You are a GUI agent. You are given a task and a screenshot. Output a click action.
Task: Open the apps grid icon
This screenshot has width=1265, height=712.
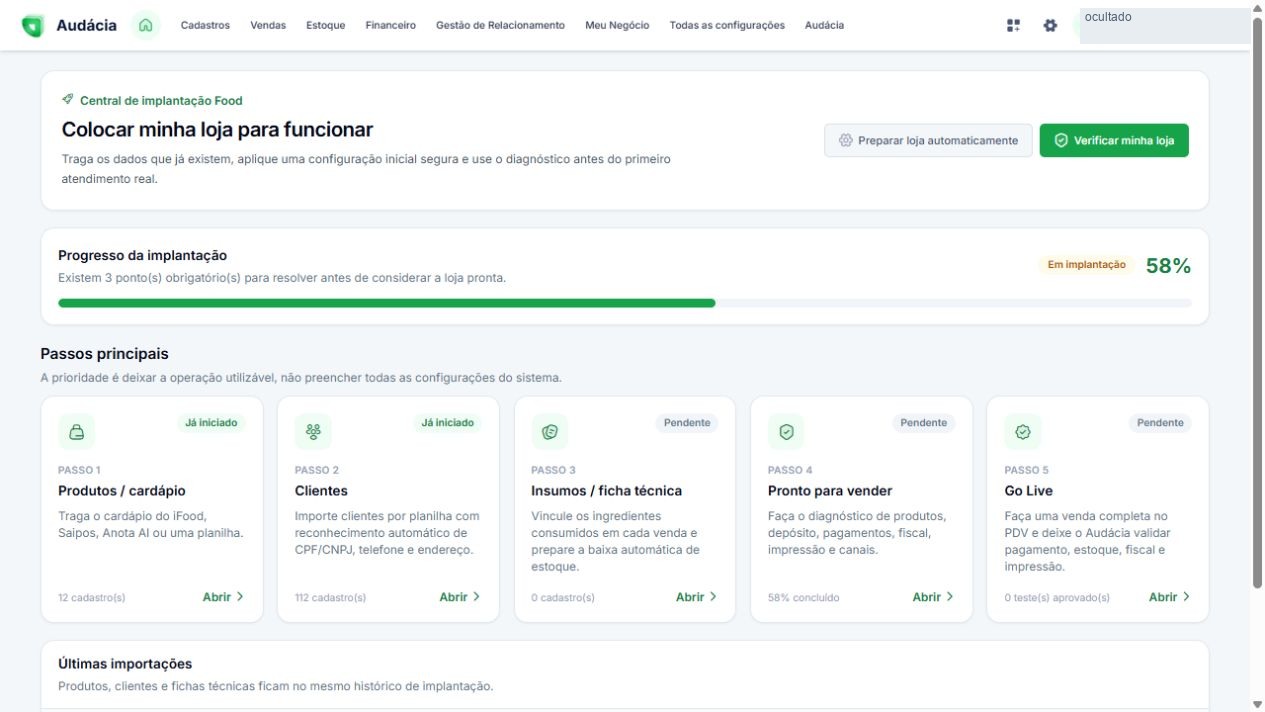1014,26
